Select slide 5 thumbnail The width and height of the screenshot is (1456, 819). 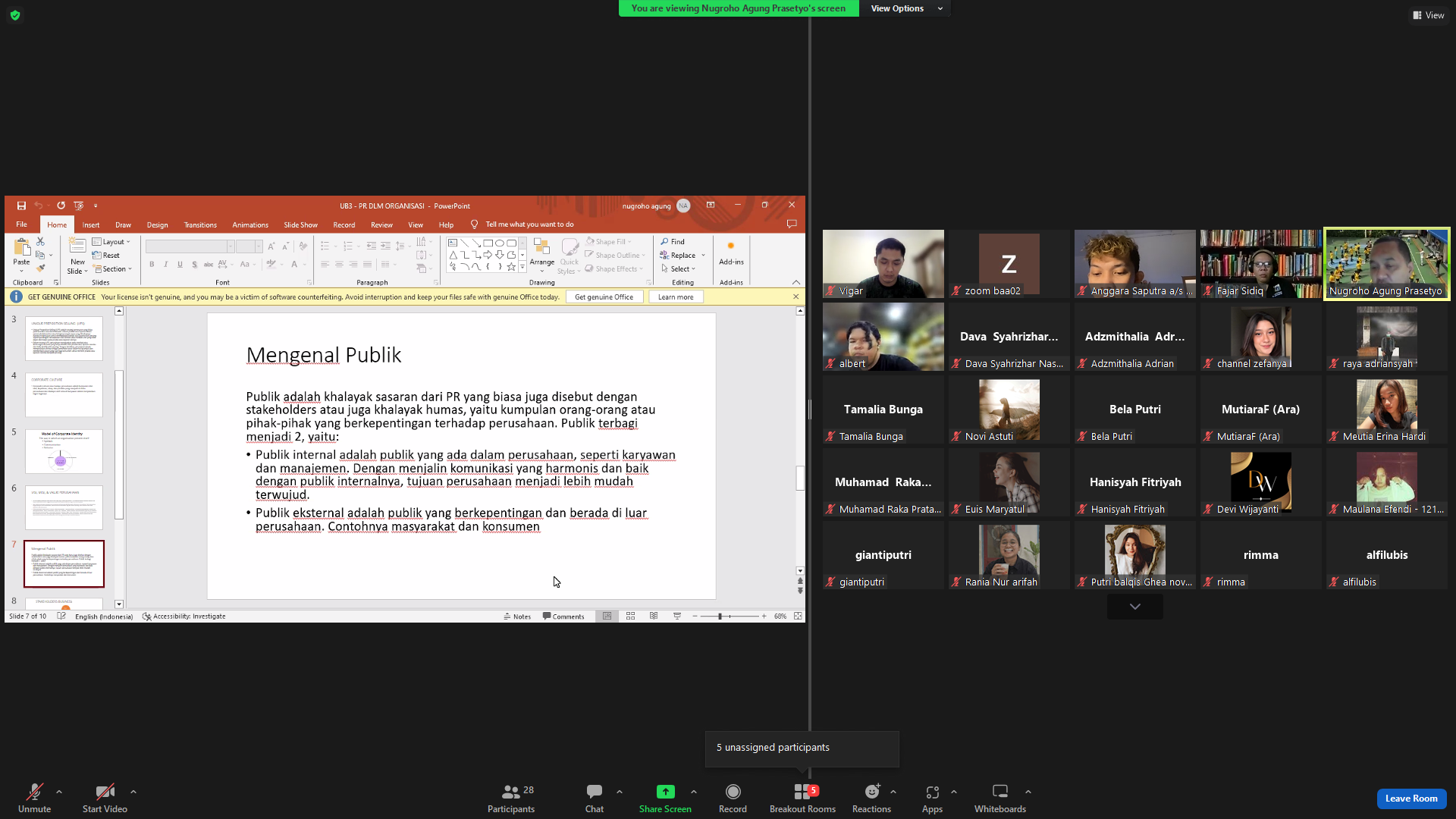(x=64, y=451)
